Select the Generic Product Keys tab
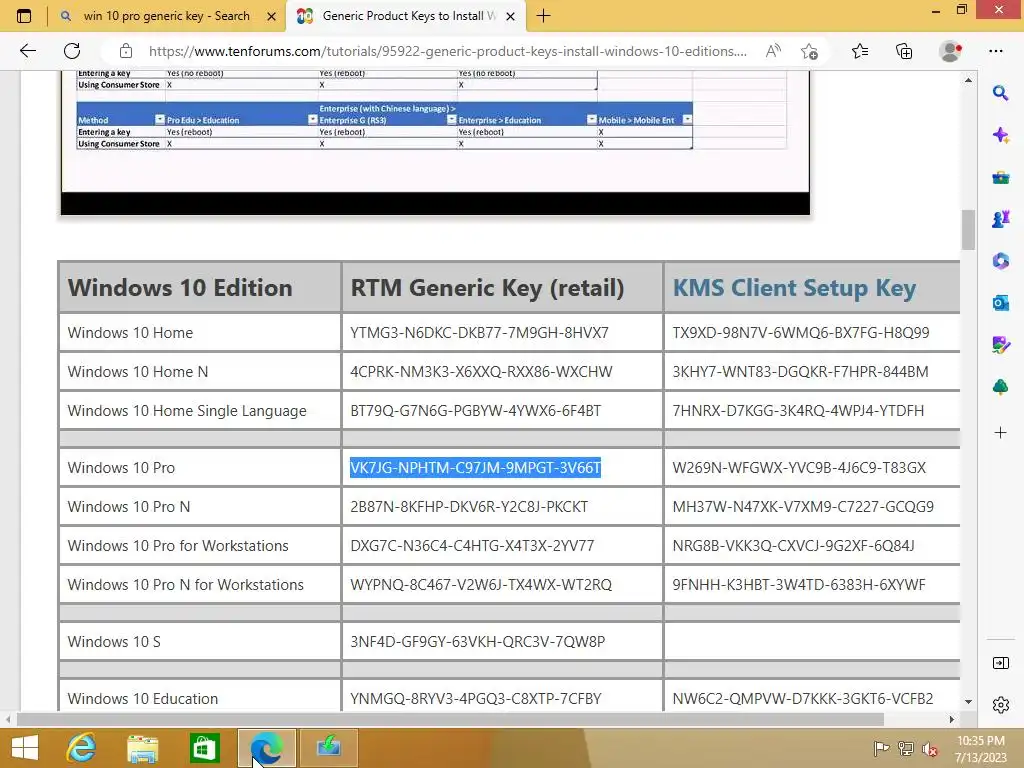Viewport: 1024px width, 768px height. pos(405,16)
